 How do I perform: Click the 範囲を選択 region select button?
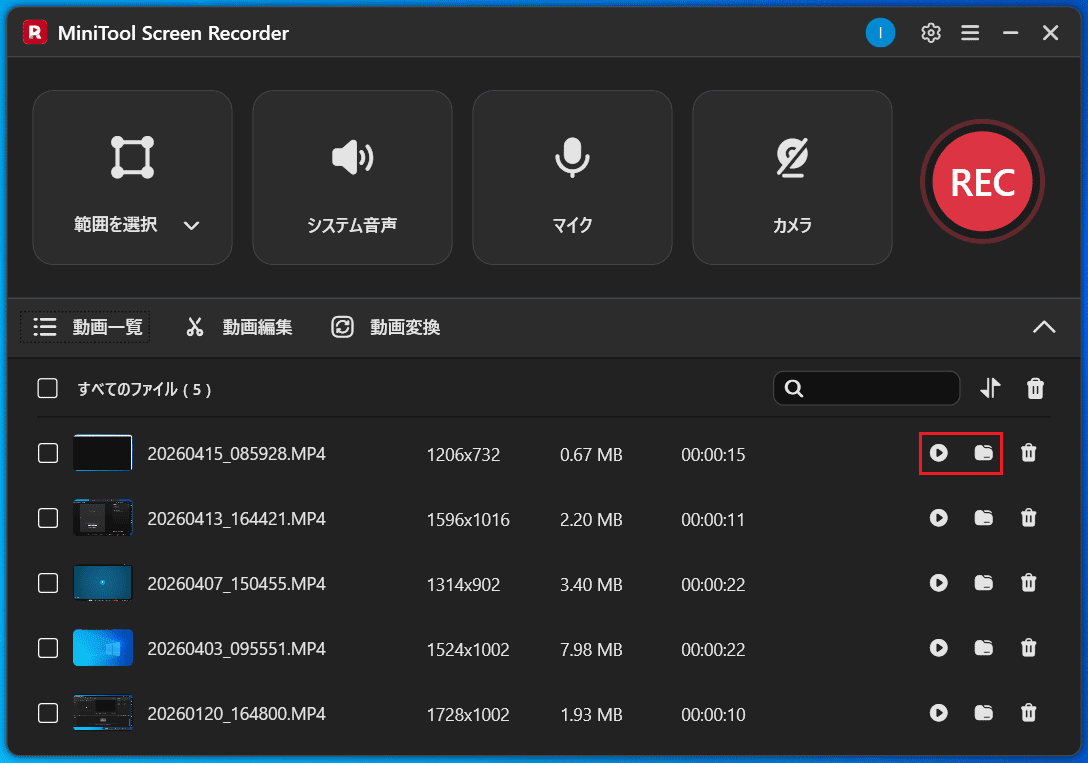click(133, 178)
